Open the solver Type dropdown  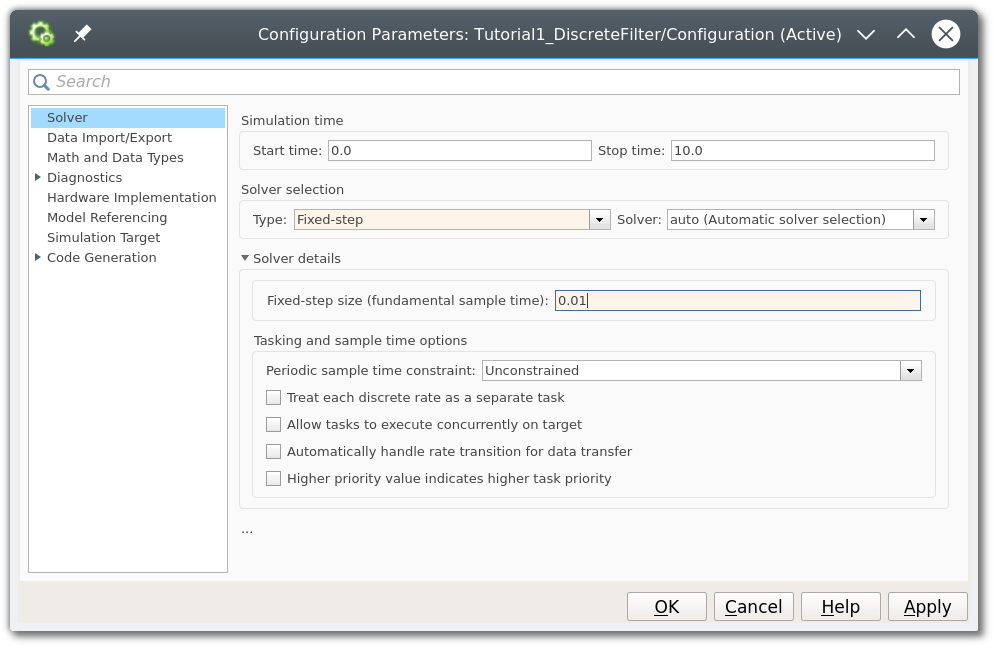coord(599,219)
